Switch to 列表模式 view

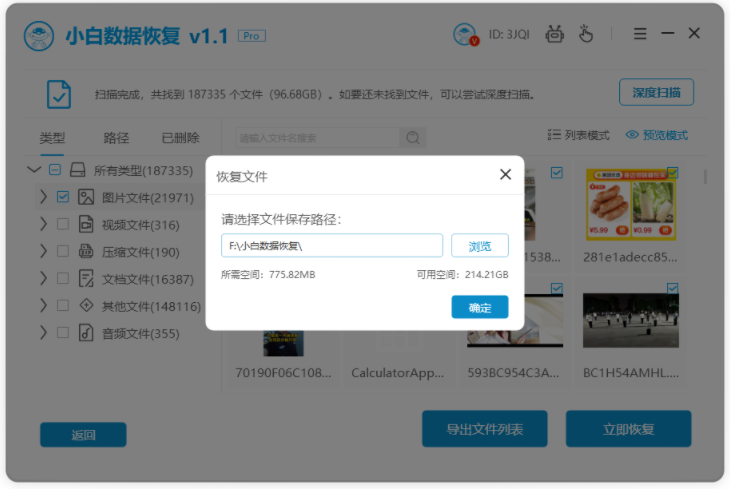(578, 135)
